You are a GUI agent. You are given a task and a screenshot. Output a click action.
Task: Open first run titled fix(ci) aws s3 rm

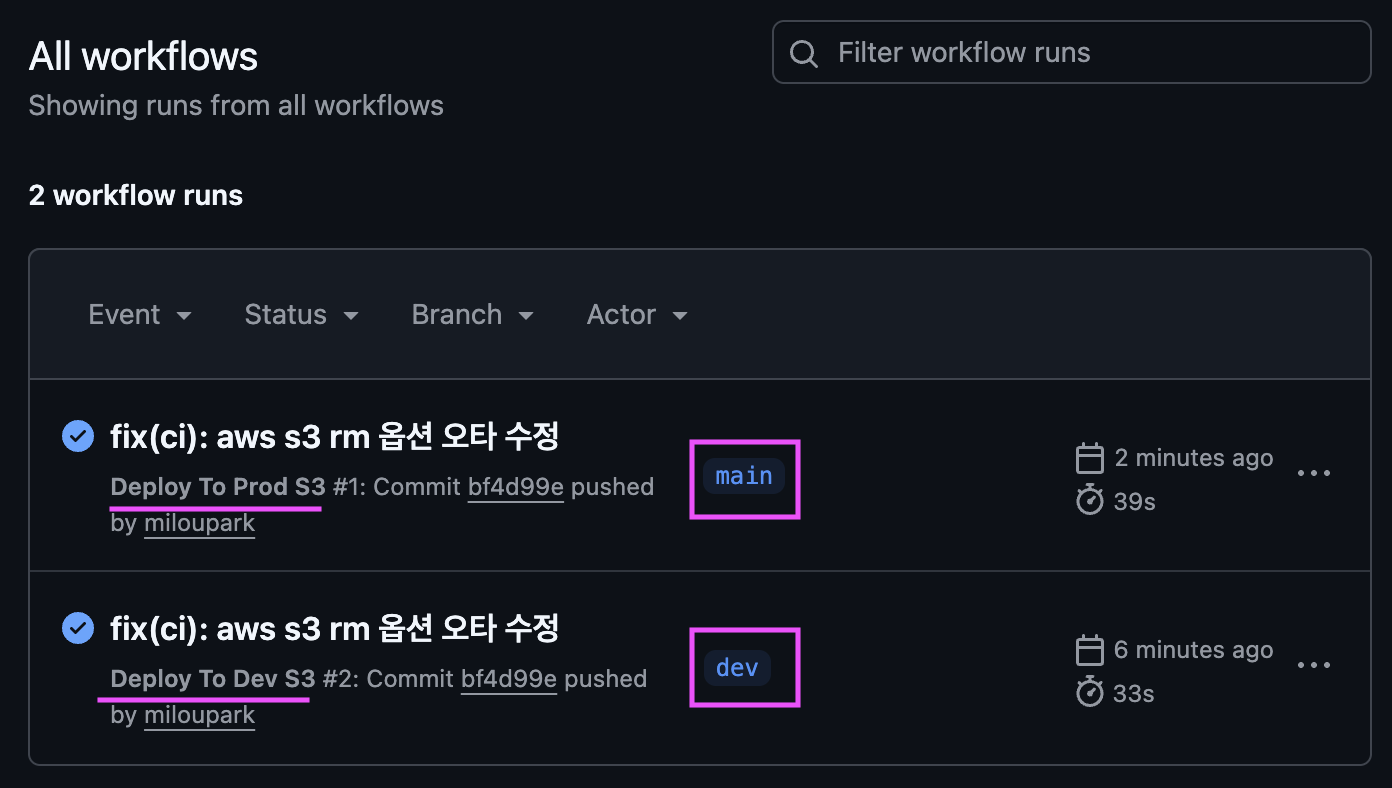pyautogui.click(x=334, y=436)
